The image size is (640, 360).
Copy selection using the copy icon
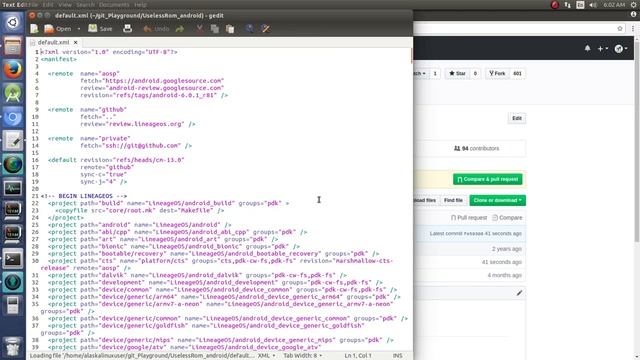[215, 29]
